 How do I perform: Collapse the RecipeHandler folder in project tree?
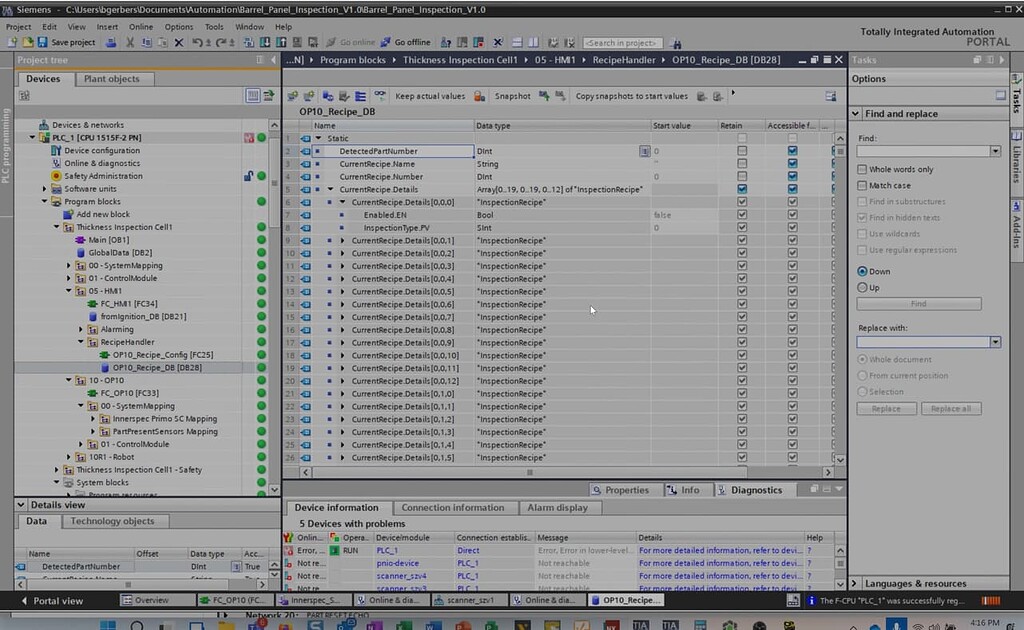pyautogui.click(x=80, y=341)
